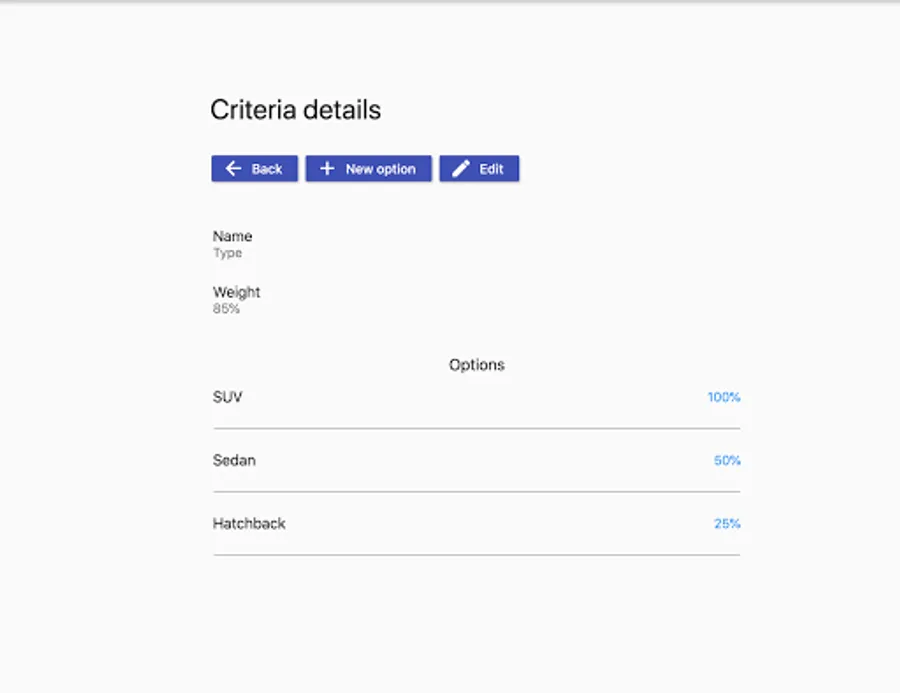900x693 pixels.
Task: Click the divider line below the SUV row
Action: (x=476, y=429)
